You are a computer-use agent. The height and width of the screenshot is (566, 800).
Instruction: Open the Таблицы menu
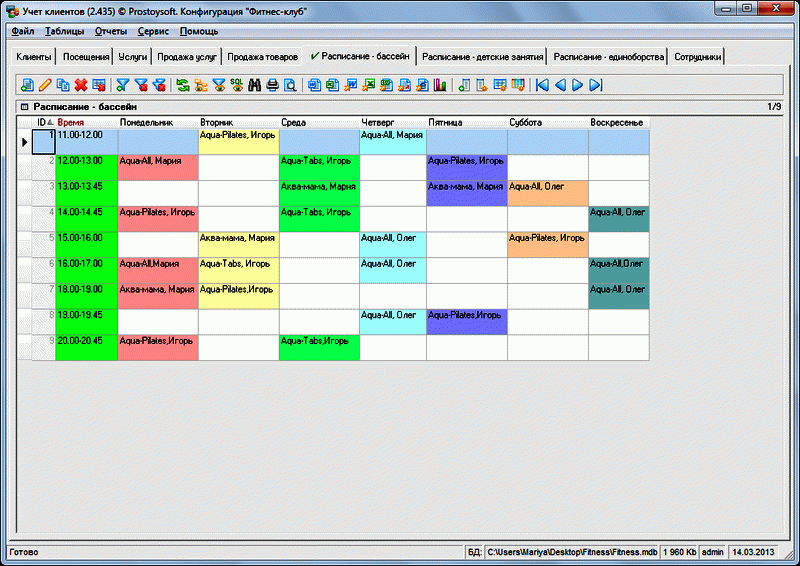(x=64, y=31)
